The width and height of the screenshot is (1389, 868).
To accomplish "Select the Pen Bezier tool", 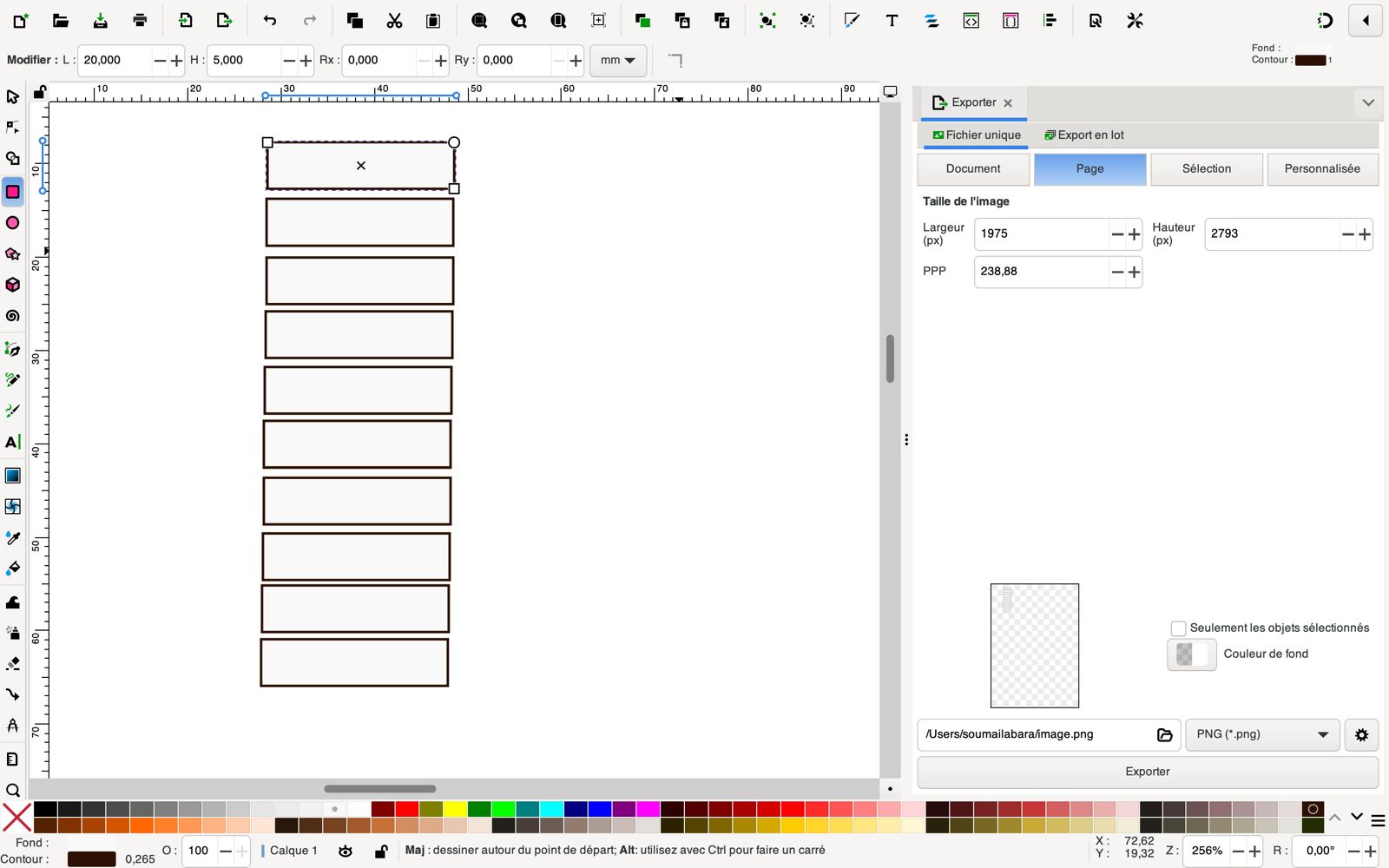I will point(12,349).
